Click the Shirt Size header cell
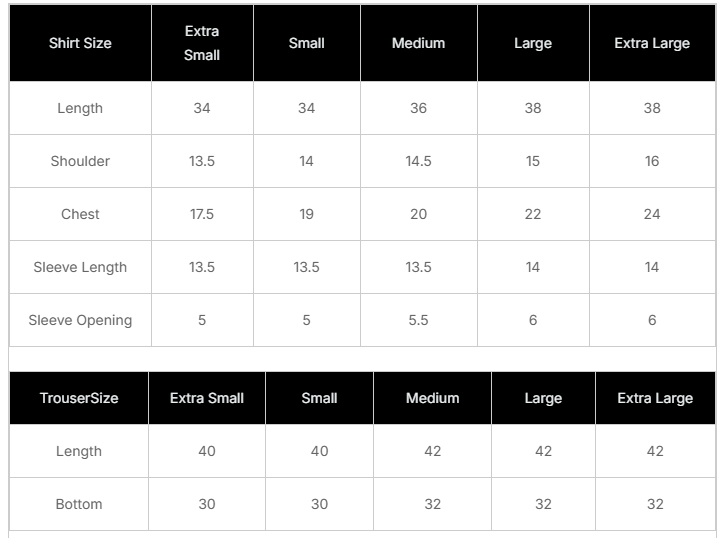The image size is (725, 538). tap(80, 44)
